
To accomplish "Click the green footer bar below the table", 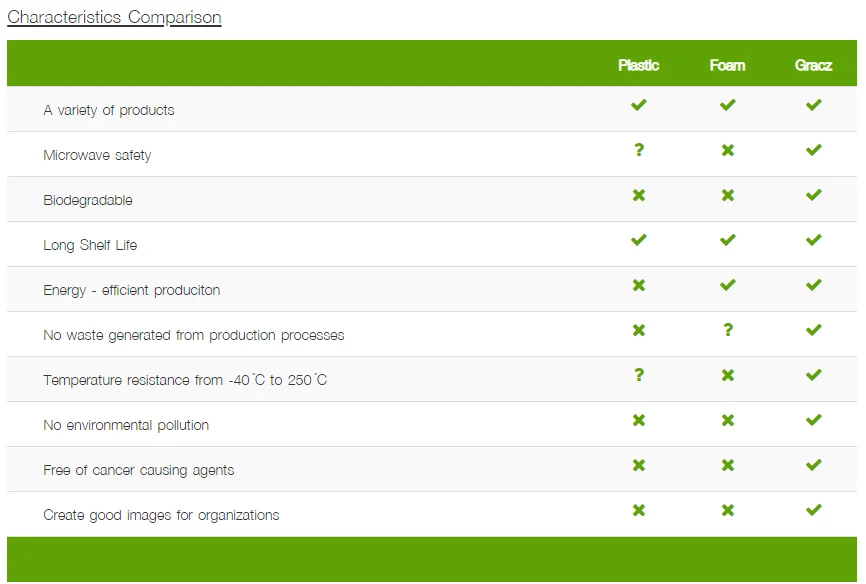I will pos(432,559).
